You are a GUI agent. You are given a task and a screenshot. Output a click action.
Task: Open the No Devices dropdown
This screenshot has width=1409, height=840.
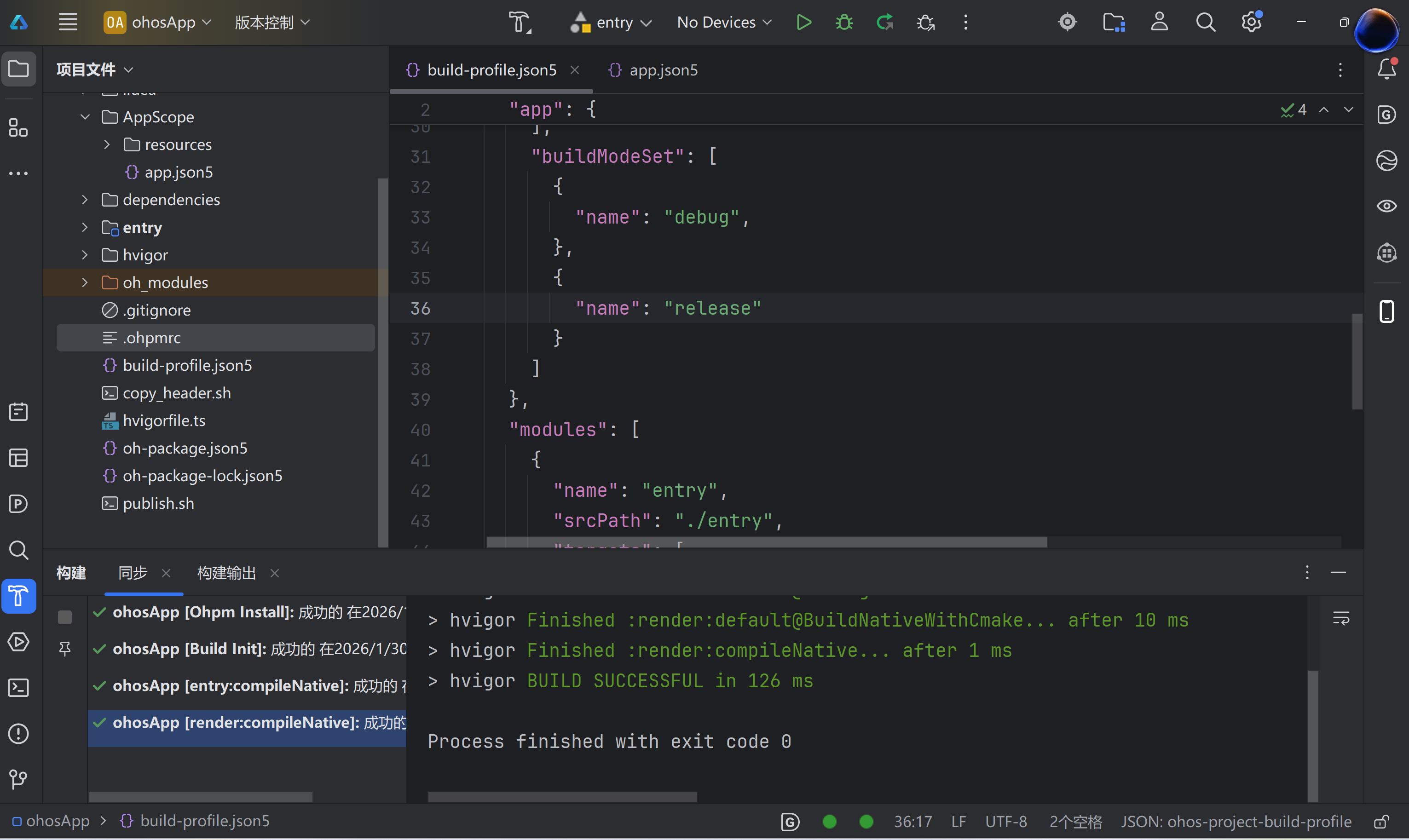[724, 23]
